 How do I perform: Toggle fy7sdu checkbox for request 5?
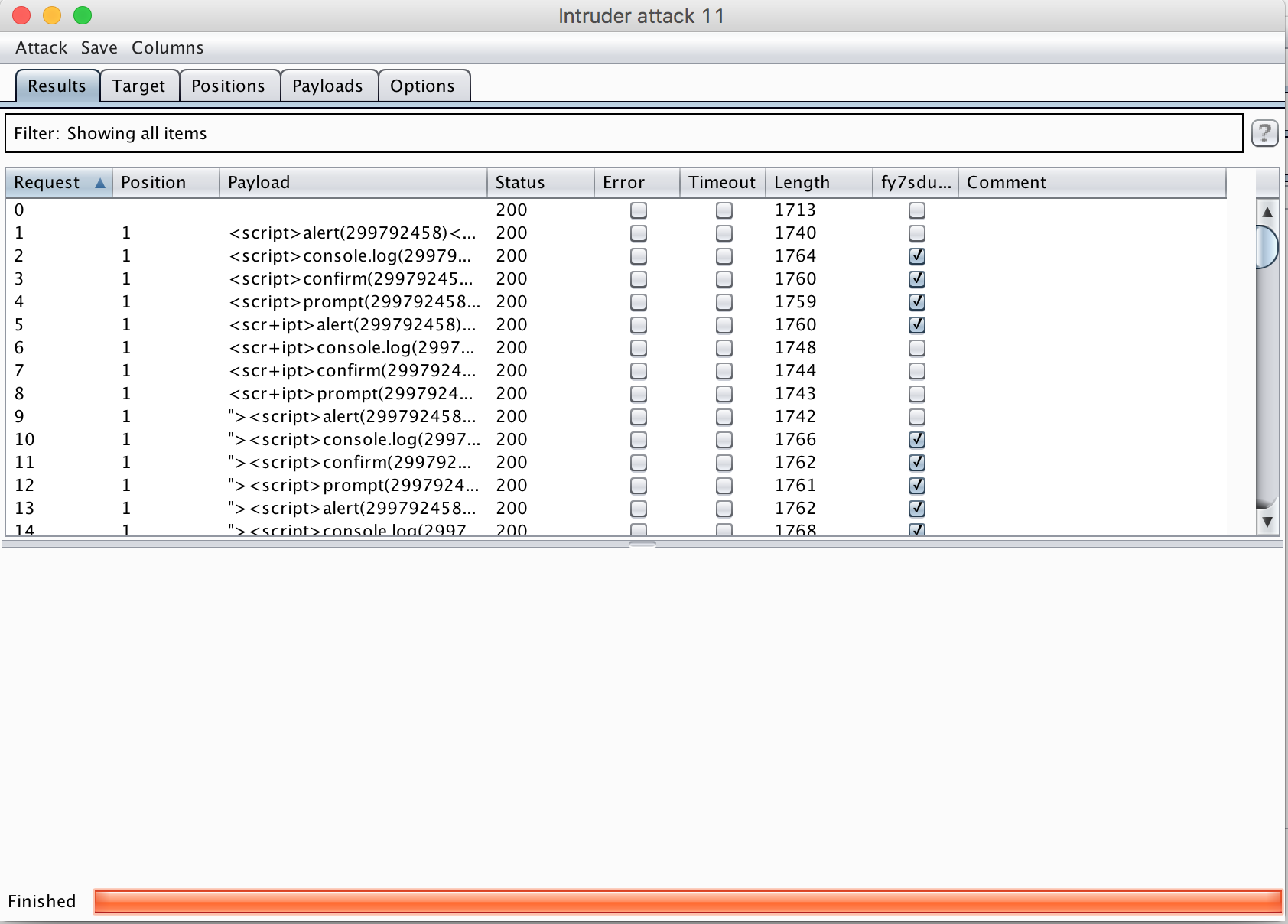tap(917, 325)
